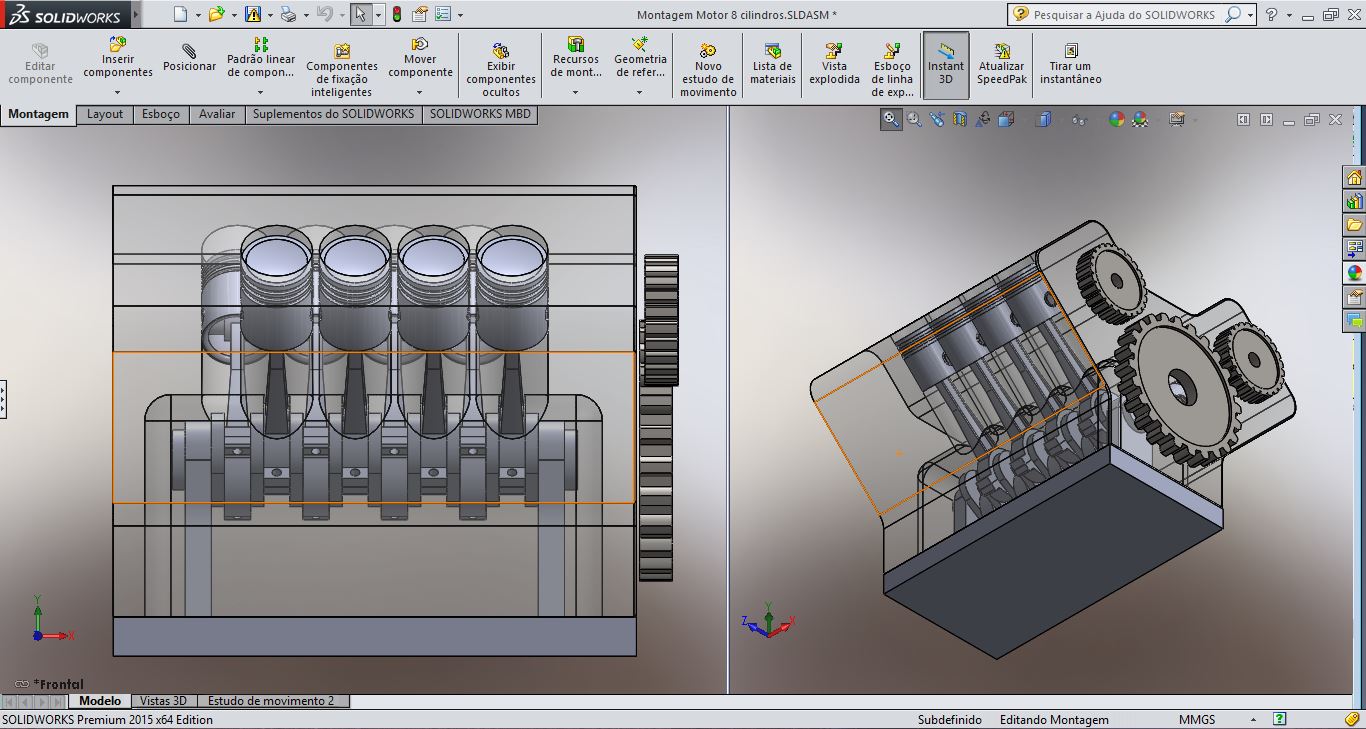Toggle the Select cursor tool
Viewport: 1366px width, 729px height.
click(x=360, y=15)
